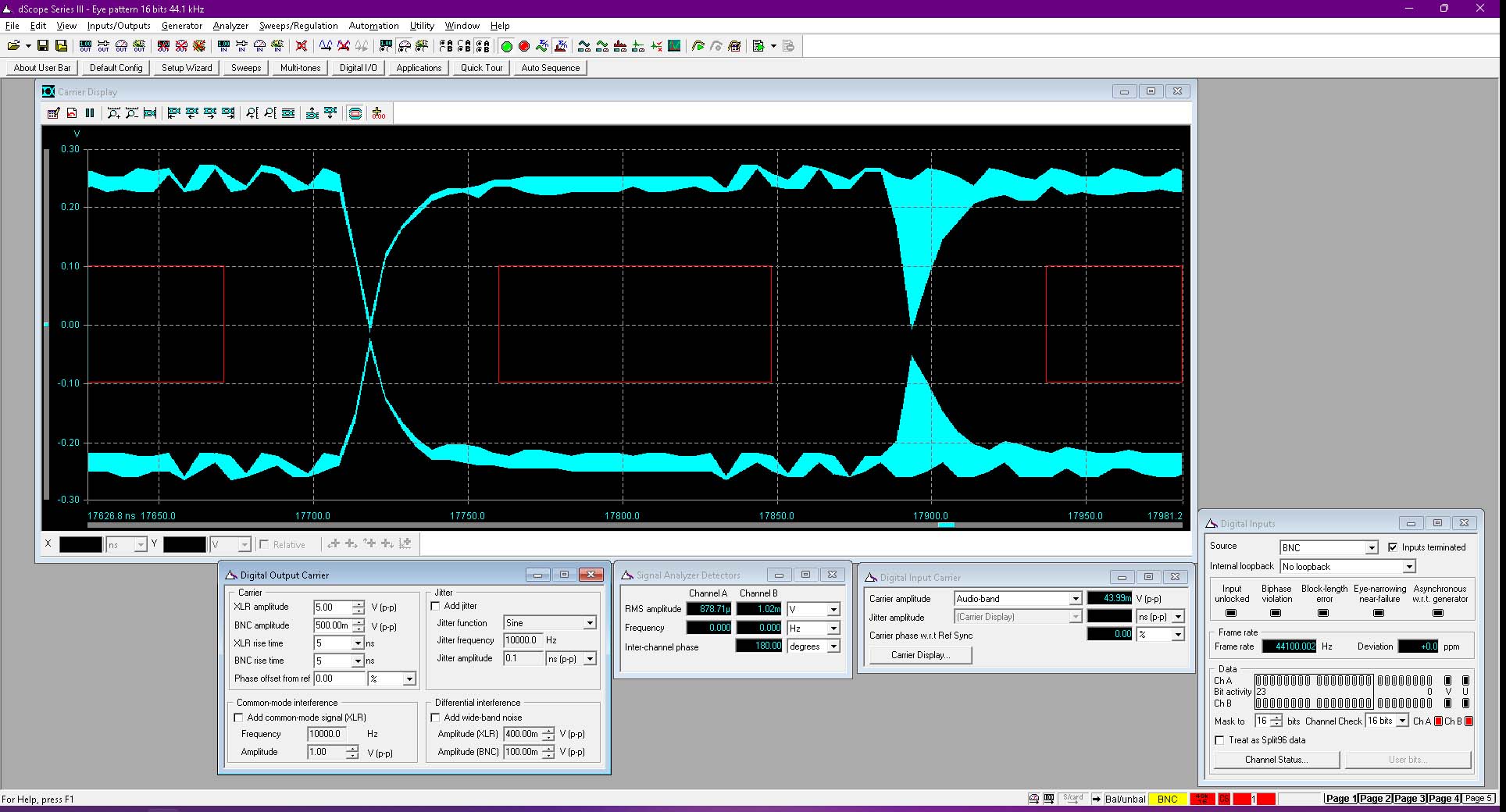This screenshot has height=812, width=1506.
Task: Open the Sweeps/Regulation menu
Action: [298, 26]
